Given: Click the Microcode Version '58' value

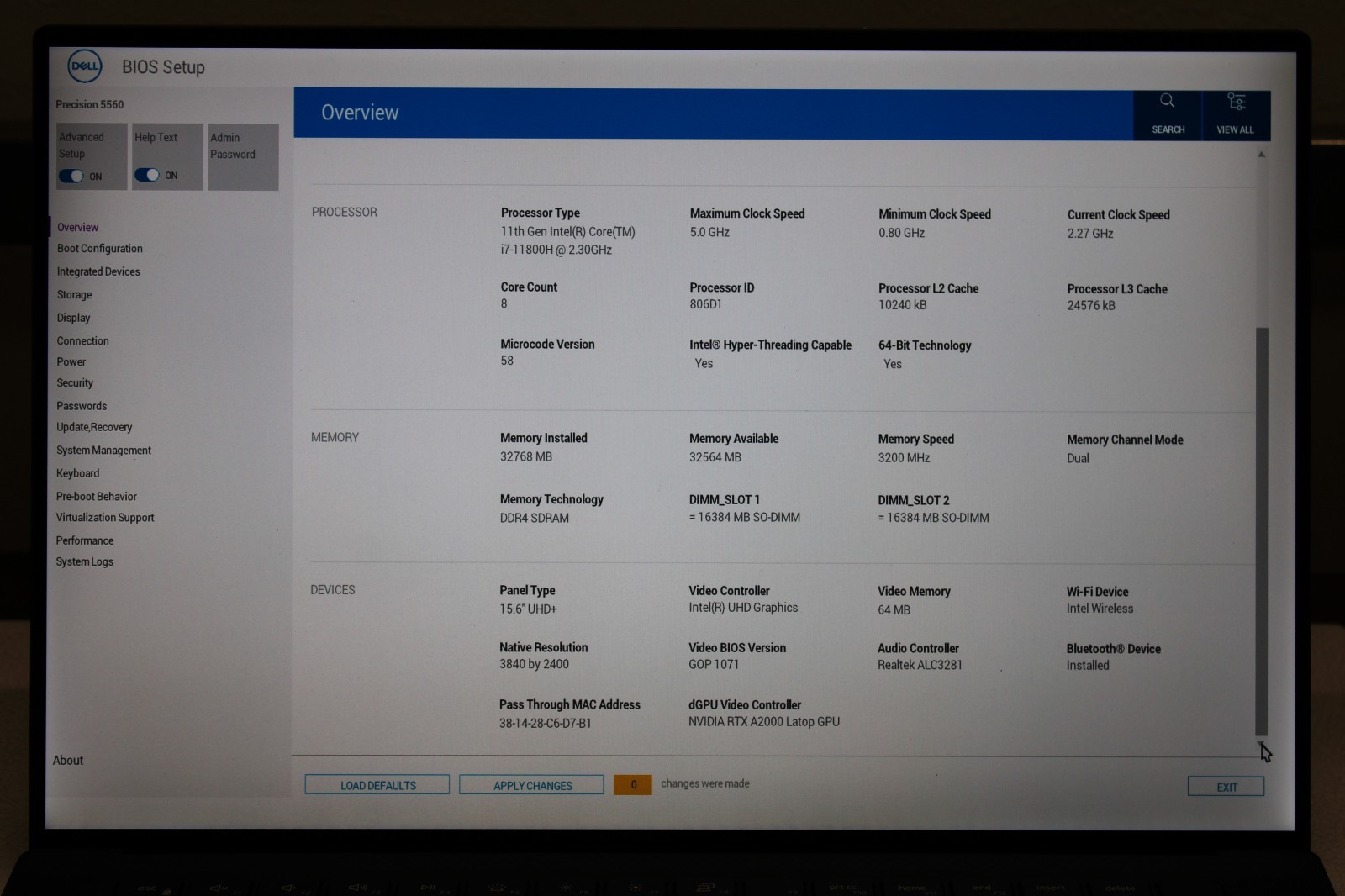Looking at the screenshot, I should click(x=507, y=361).
